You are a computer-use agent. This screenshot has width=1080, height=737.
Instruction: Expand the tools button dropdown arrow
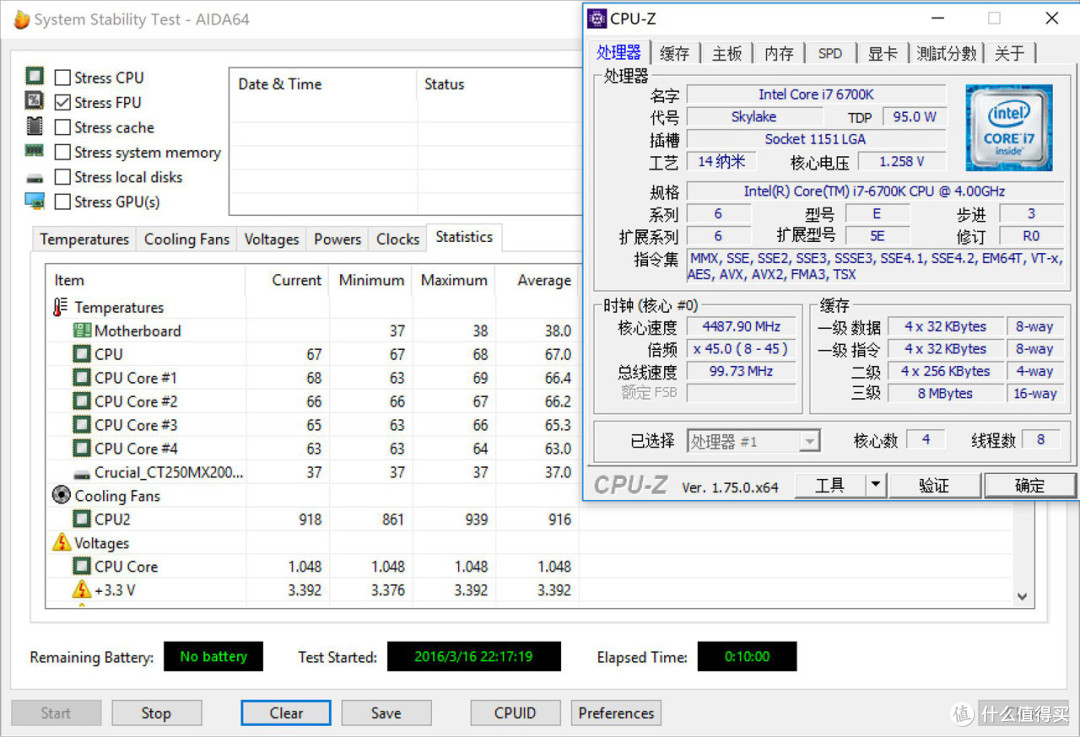tap(875, 485)
